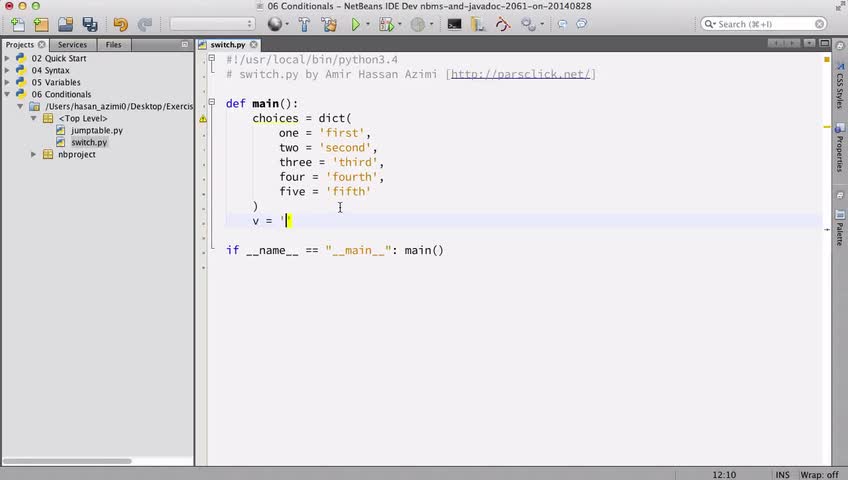Click the Projects panel horizontal scrollbar

coord(68,461)
